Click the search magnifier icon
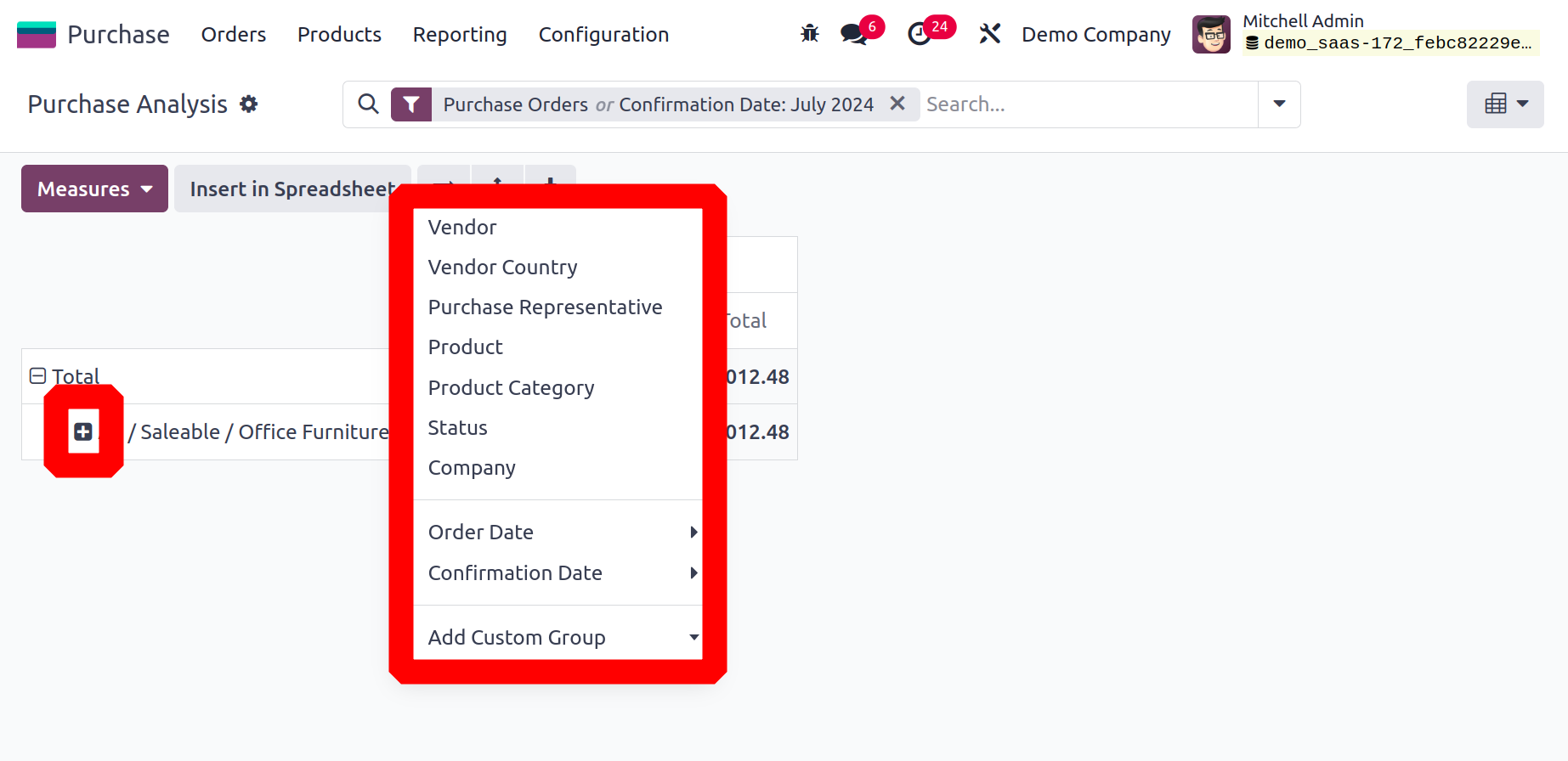Image resolution: width=1568 pixels, height=761 pixels. click(x=368, y=104)
